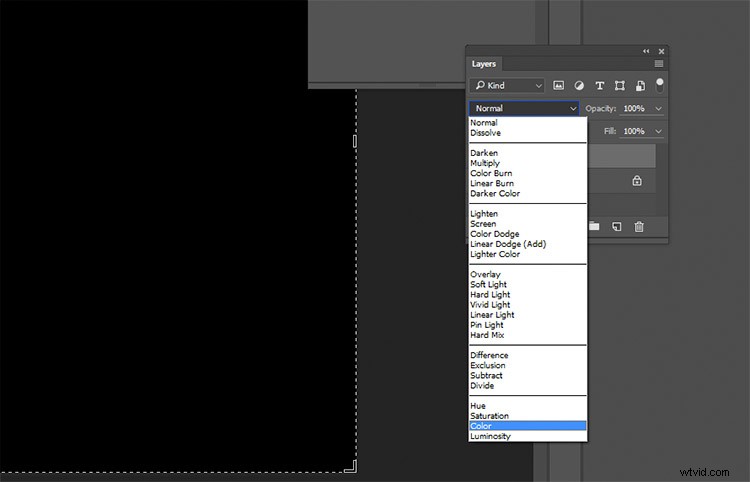
Task: Choose Darken blend mode
Action: pos(528,153)
